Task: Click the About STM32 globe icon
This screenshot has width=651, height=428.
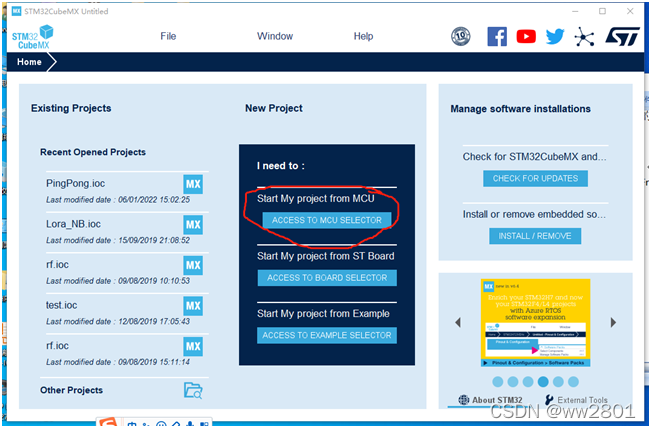Action: pyautogui.click(x=463, y=400)
